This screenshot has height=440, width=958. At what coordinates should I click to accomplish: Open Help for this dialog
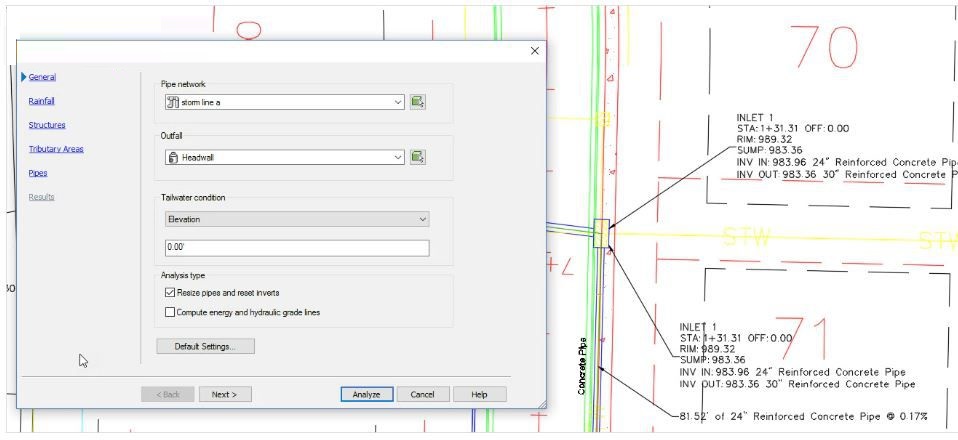480,394
